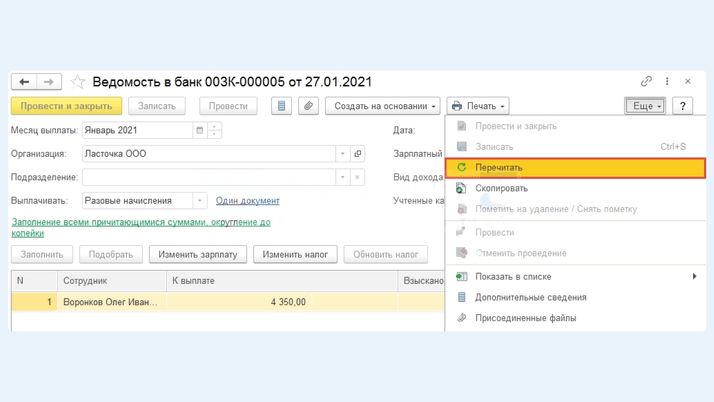This screenshot has height=402, width=714.
Task: Click the Записать toolbar button
Action: (157, 106)
